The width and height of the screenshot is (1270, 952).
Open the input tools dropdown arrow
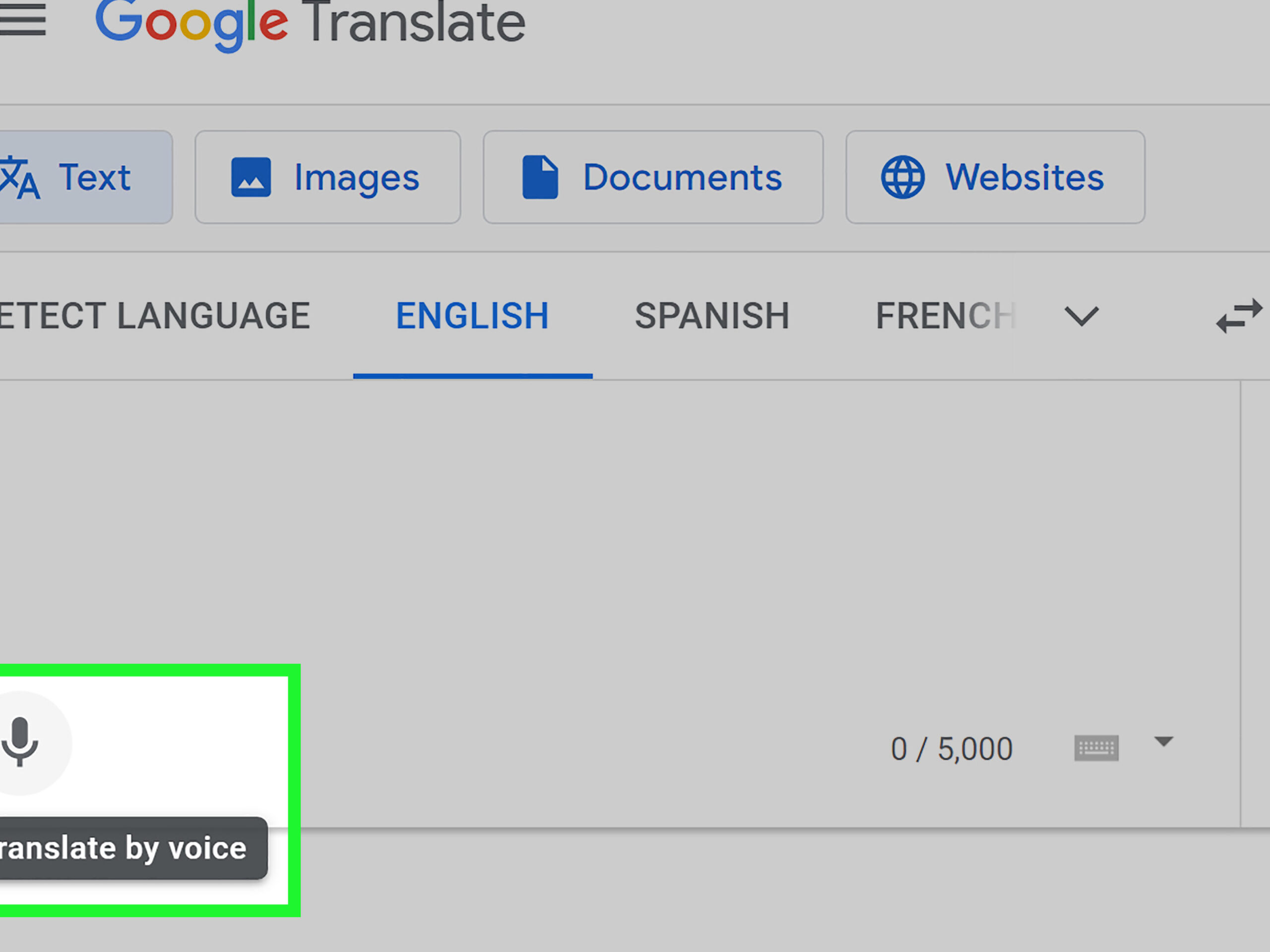coord(1163,741)
